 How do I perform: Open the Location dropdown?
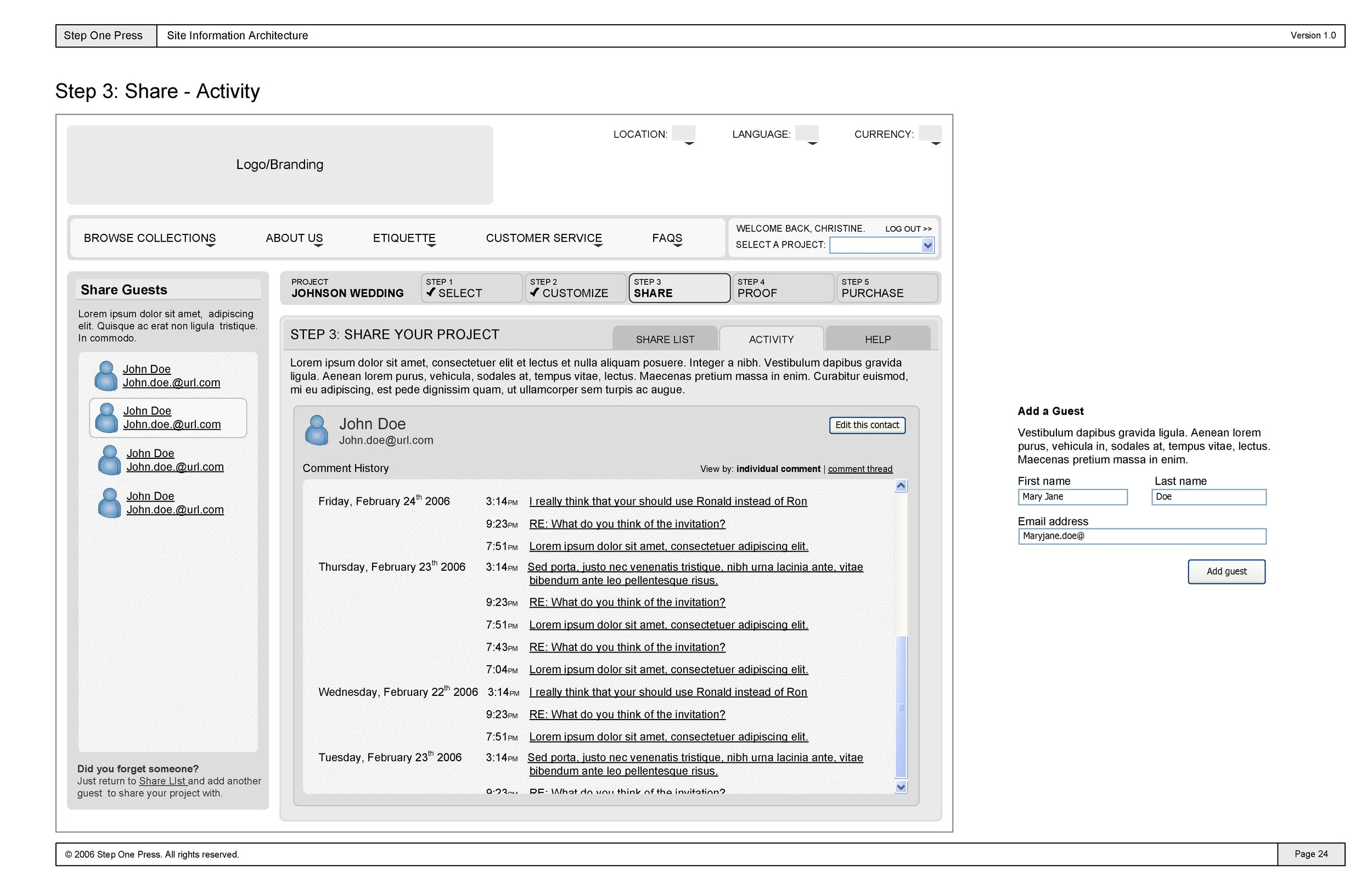[x=684, y=134]
